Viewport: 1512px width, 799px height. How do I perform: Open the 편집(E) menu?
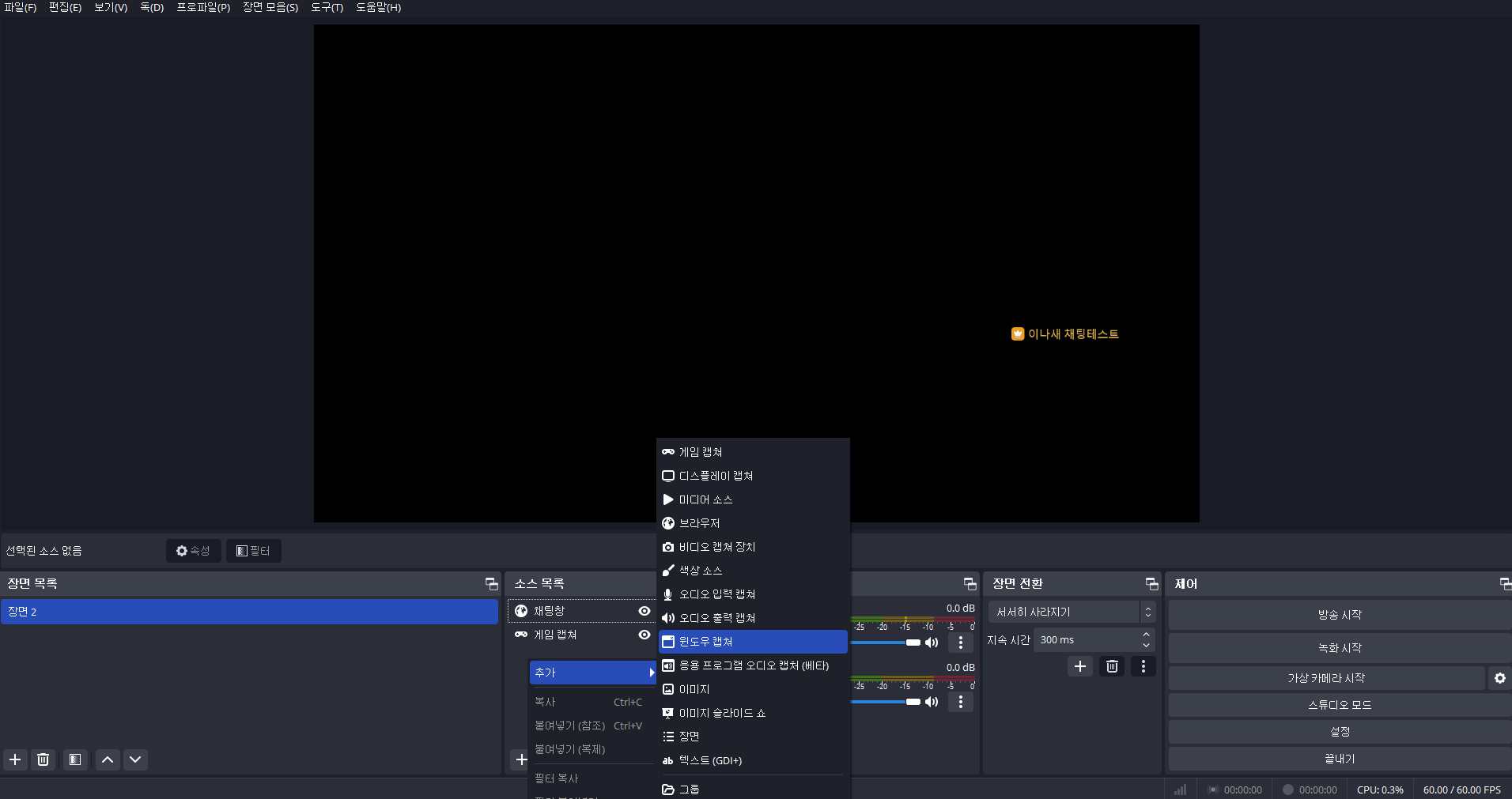click(x=66, y=8)
